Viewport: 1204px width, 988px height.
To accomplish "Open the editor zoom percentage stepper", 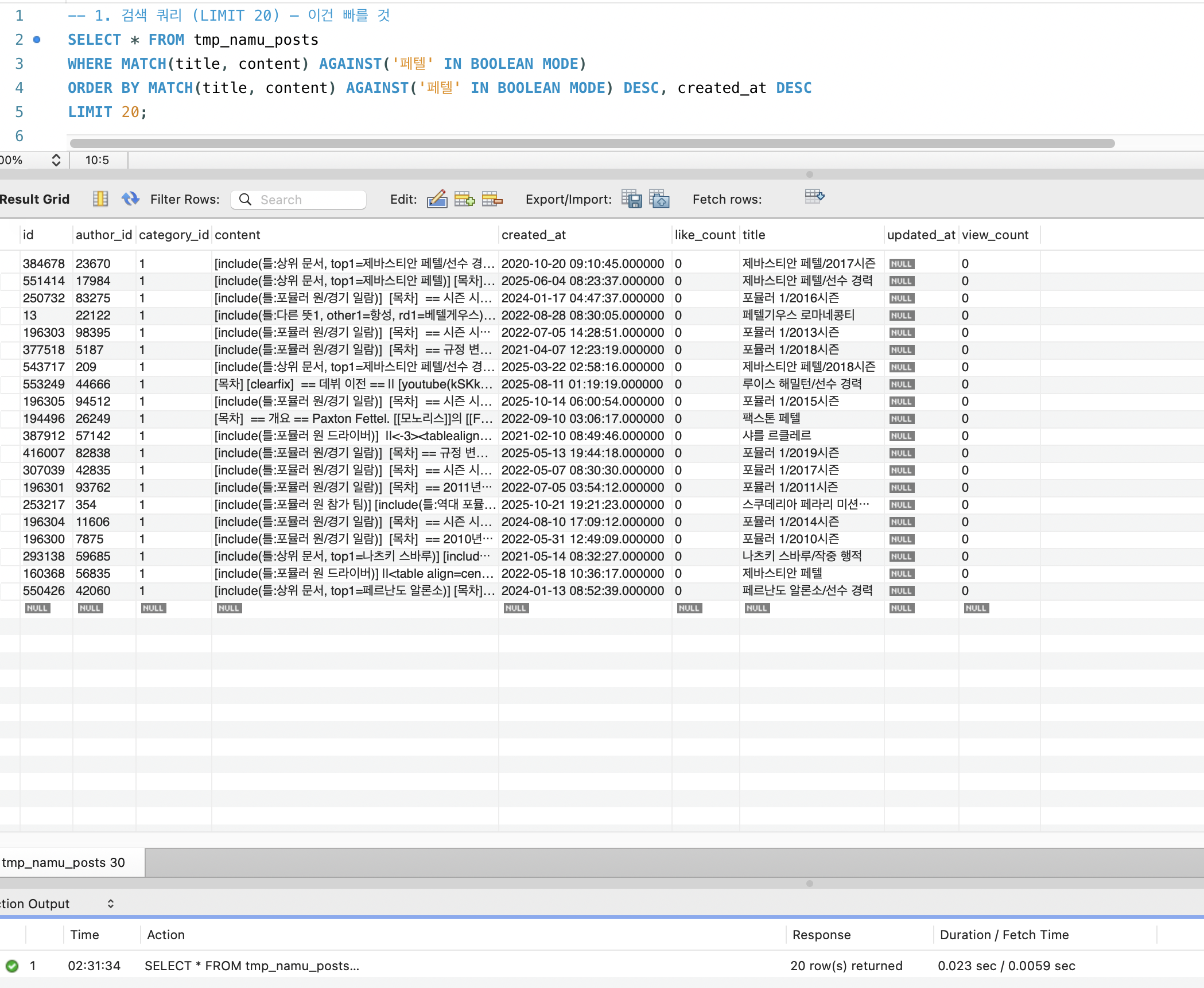I will 56,160.
